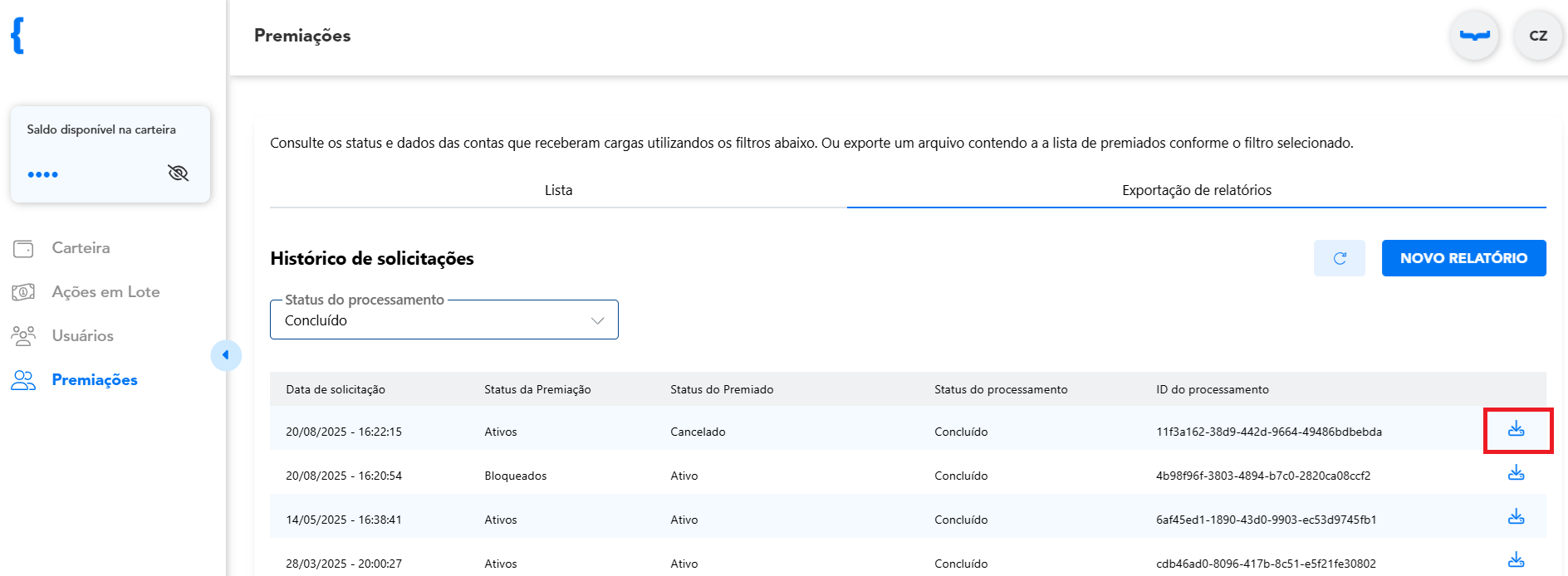Select Status do processamento column header
The image size is (1568, 576).
[1001, 389]
